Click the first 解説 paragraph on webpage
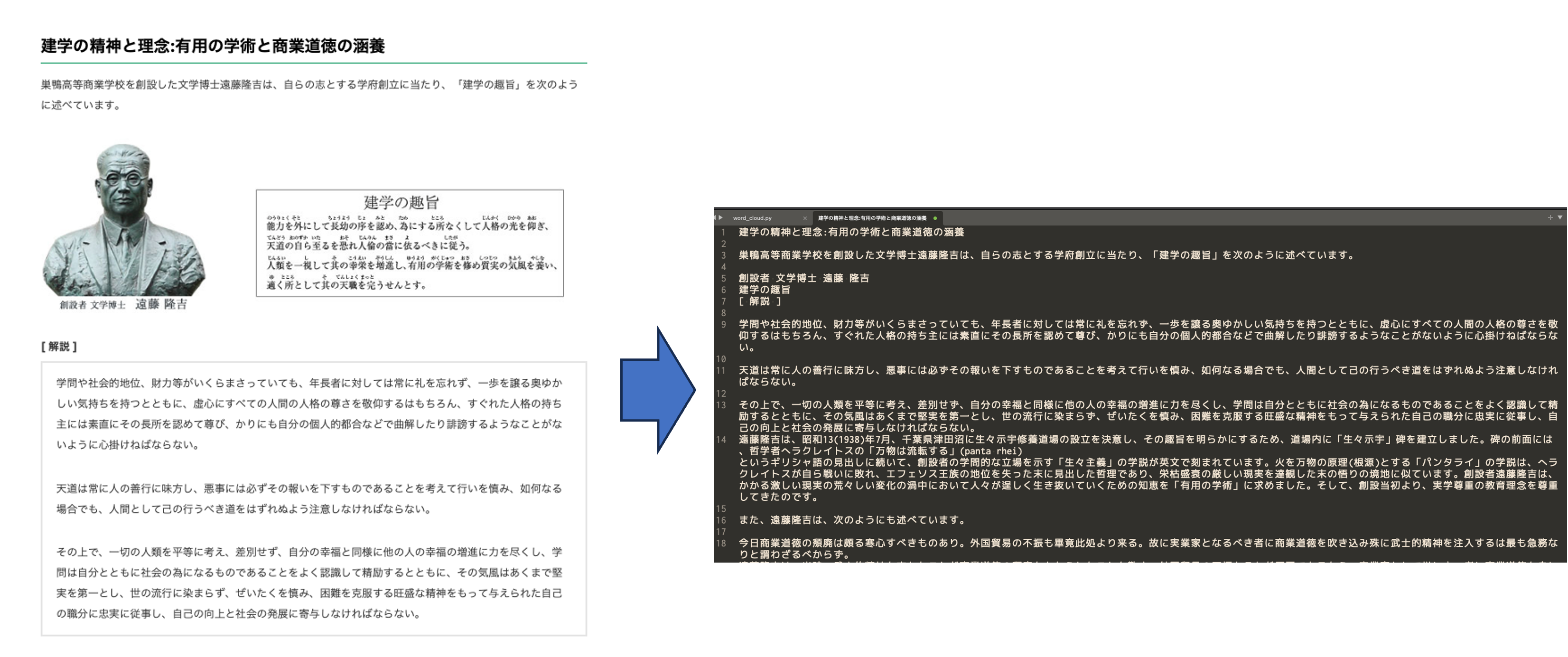Image resolution: width=1568 pixels, height=657 pixels. [x=309, y=413]
